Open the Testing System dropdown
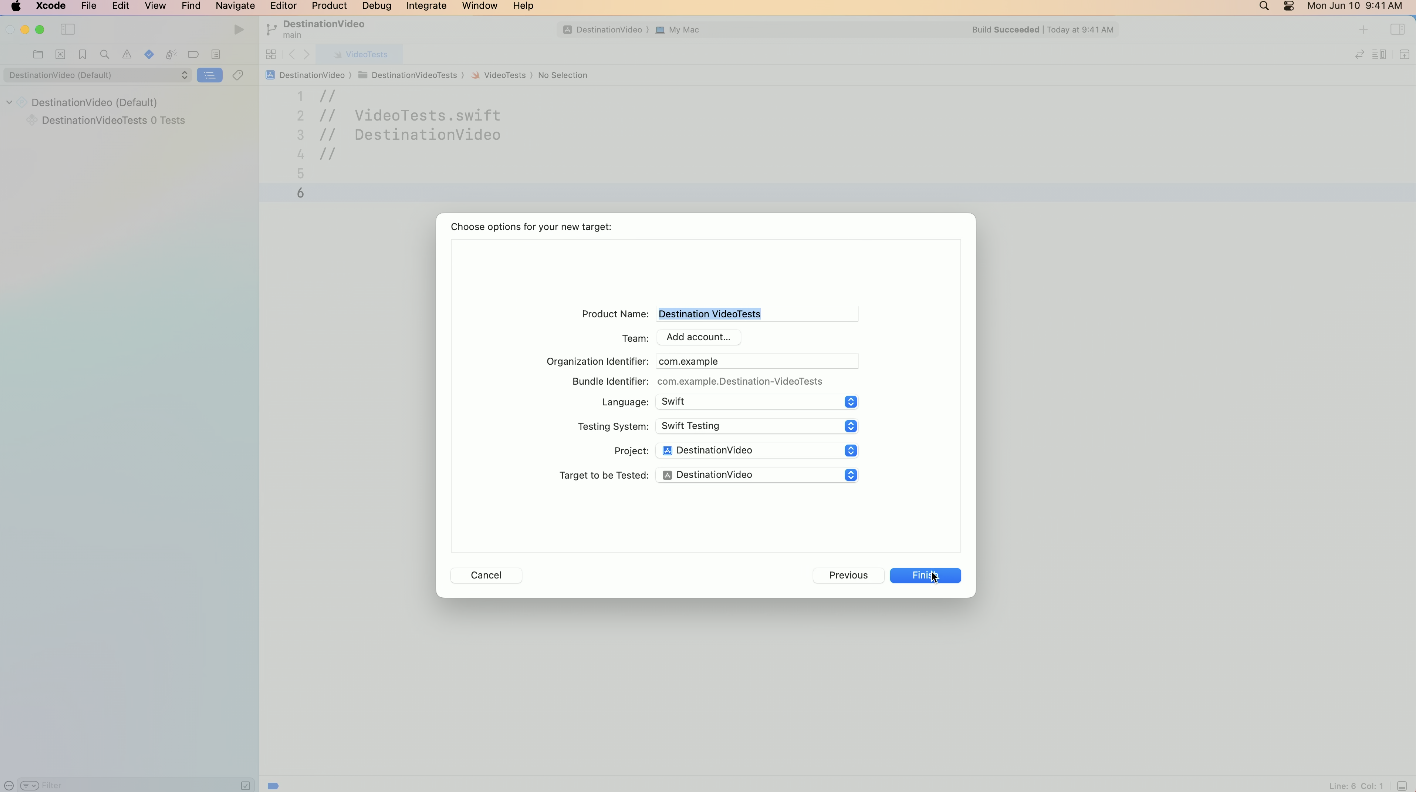This screenshot has width=1416, height=792. [x=757, y=426]
